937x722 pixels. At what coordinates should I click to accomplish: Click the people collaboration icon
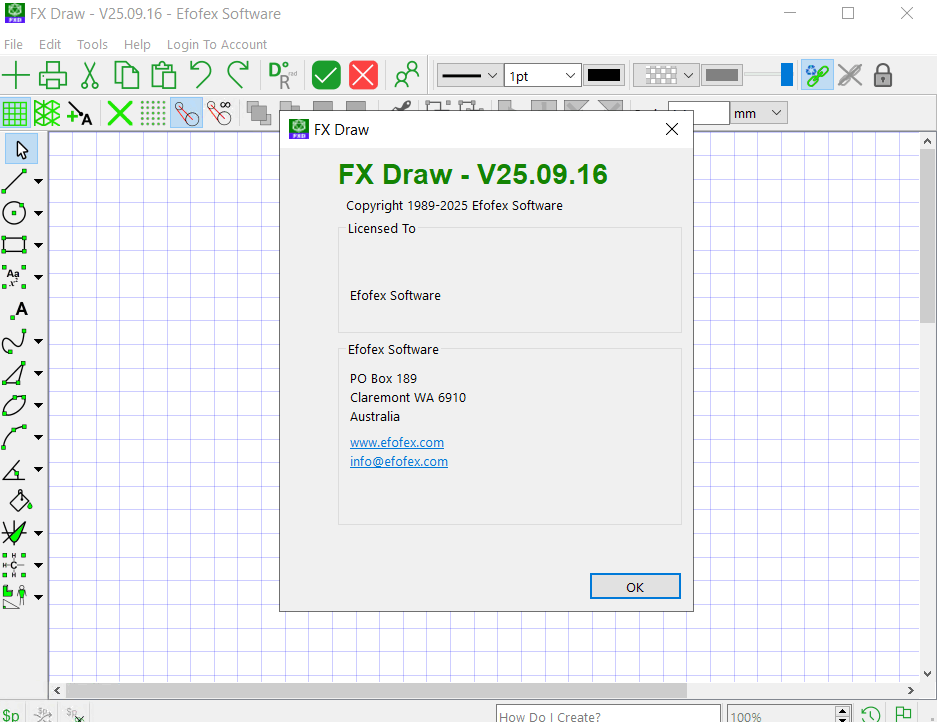[407, 75]
